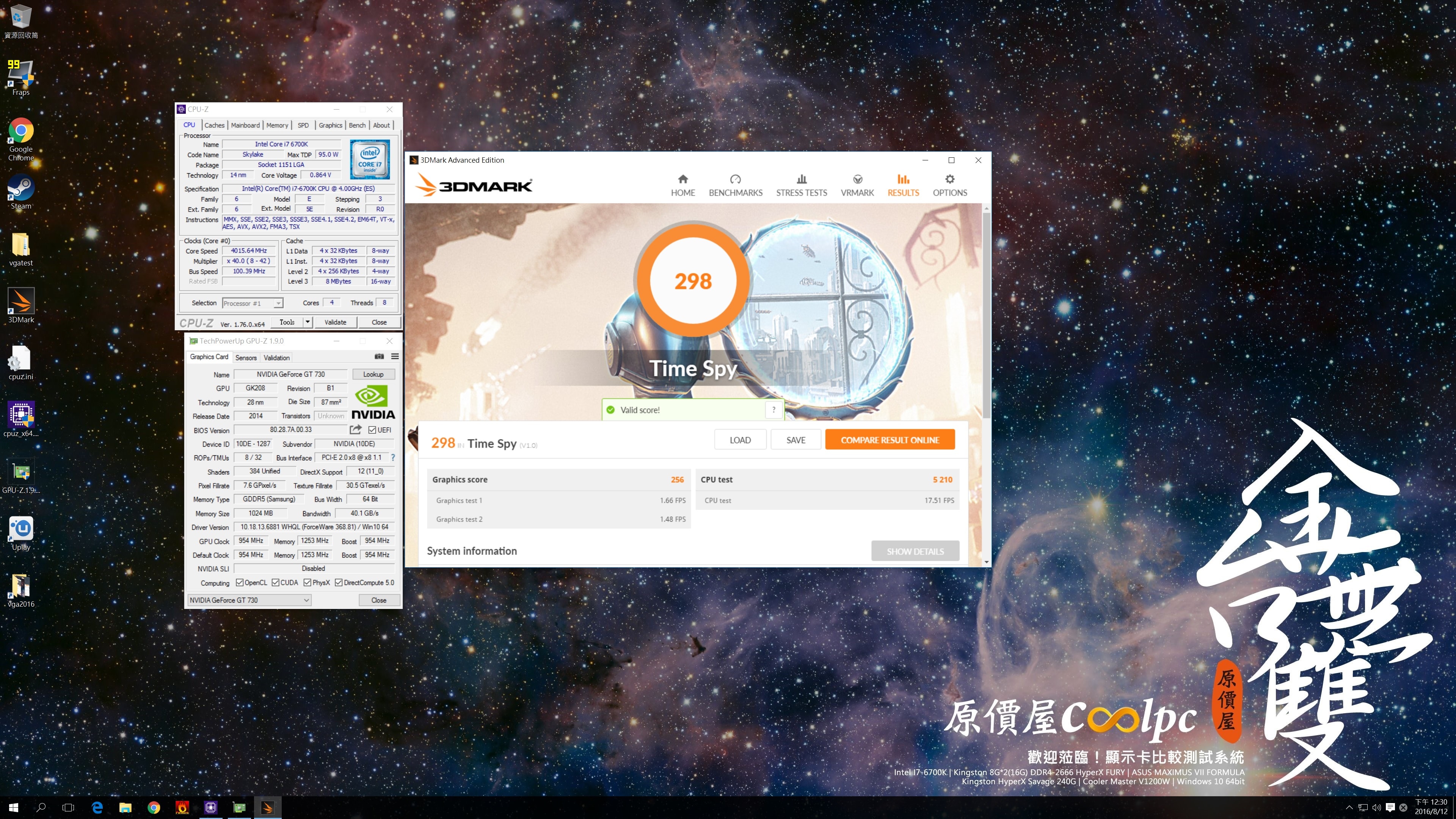Image resolution: width=1456 pixels, height=819 pixels.
Task: Open 3DMark OPTIONS gear
Action: pyautogui.click(x=949, y=185)
